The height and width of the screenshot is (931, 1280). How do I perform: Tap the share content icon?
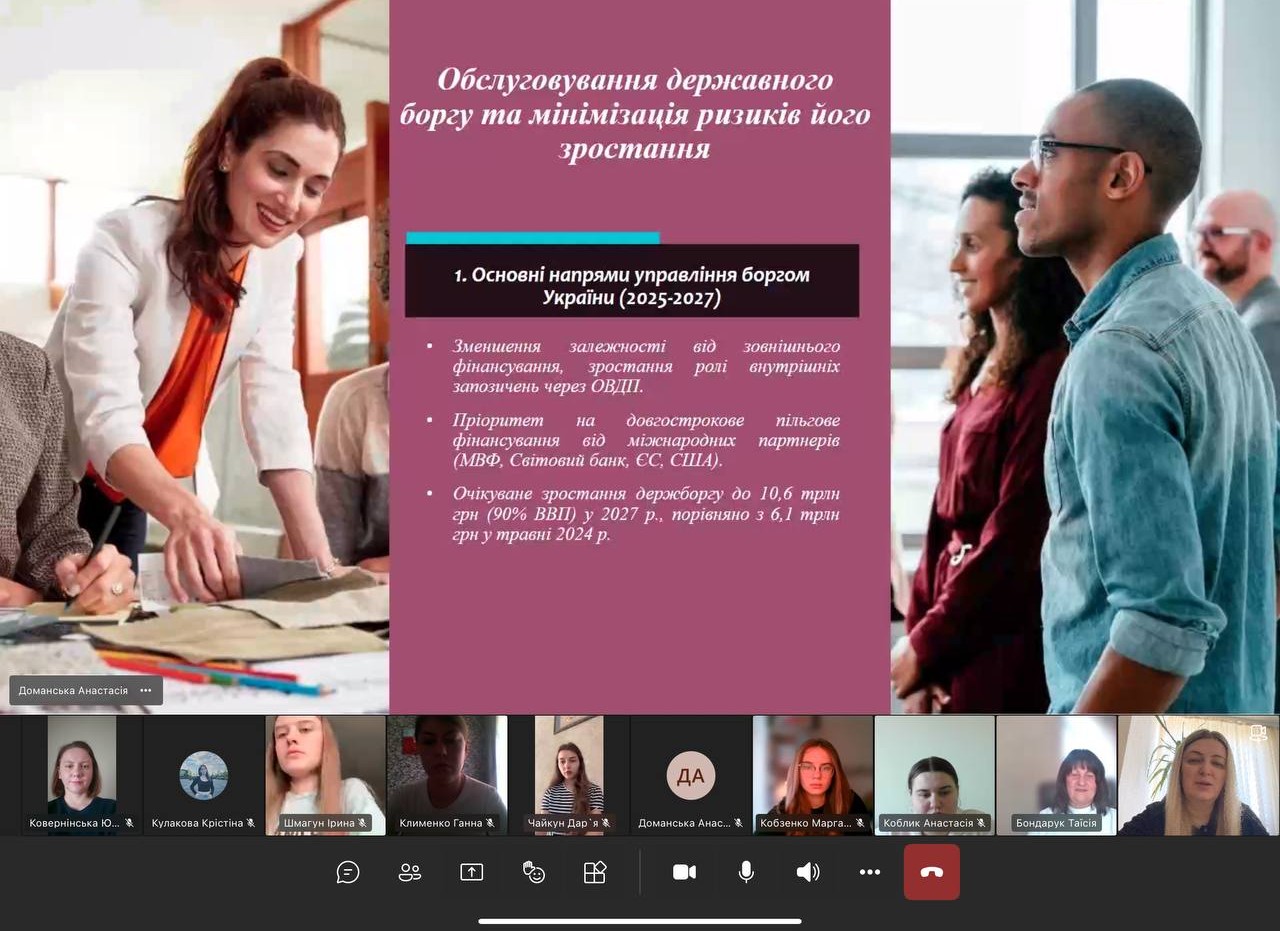472,872
